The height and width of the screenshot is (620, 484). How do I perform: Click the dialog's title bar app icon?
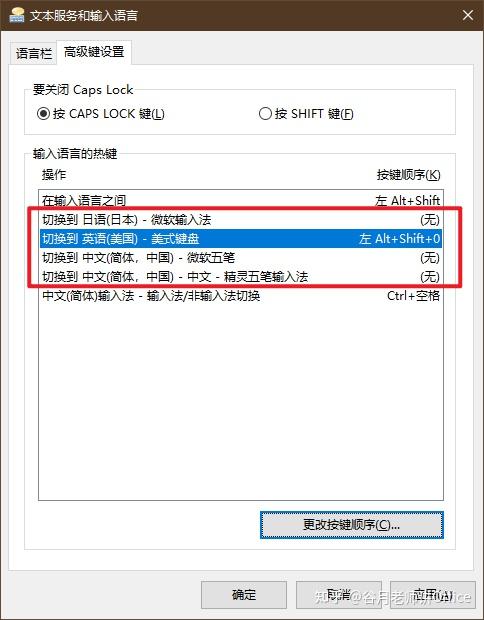point(16,15)
